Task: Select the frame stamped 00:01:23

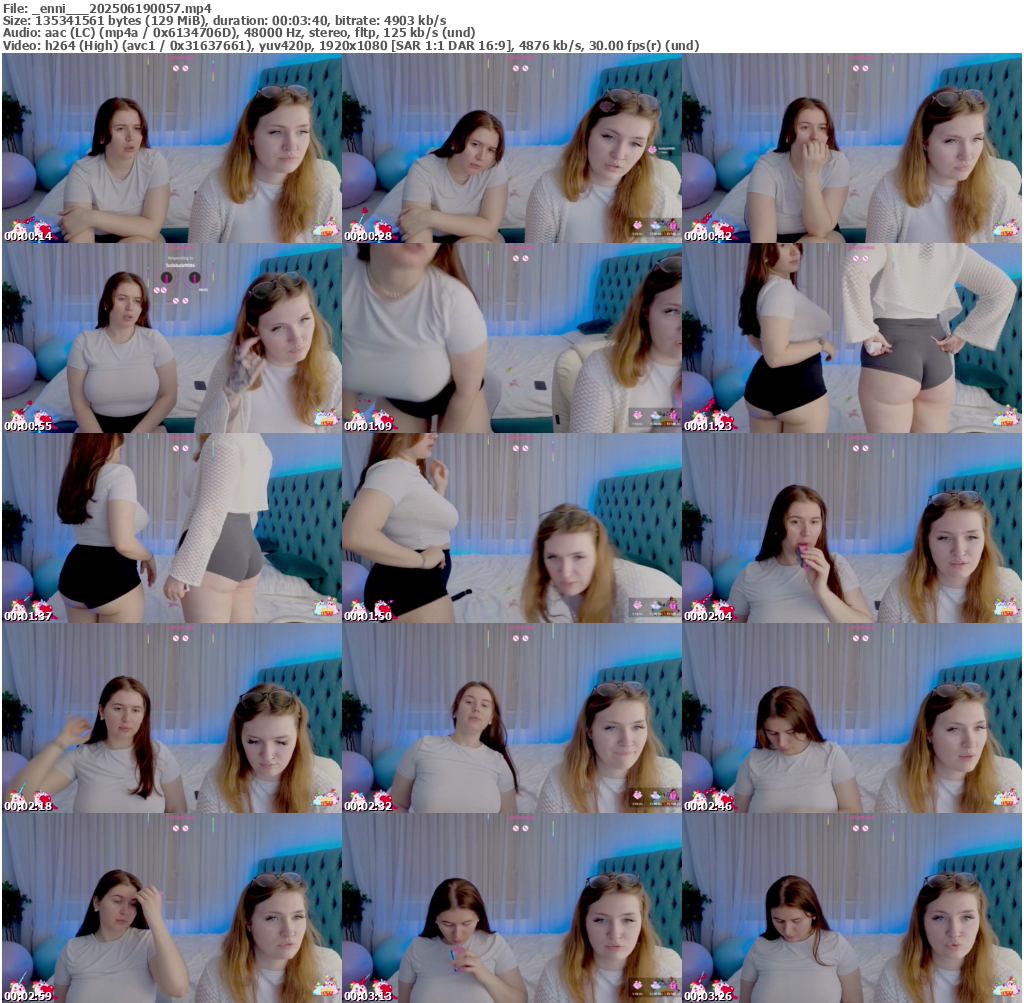Action: click(x=852, y=338)
